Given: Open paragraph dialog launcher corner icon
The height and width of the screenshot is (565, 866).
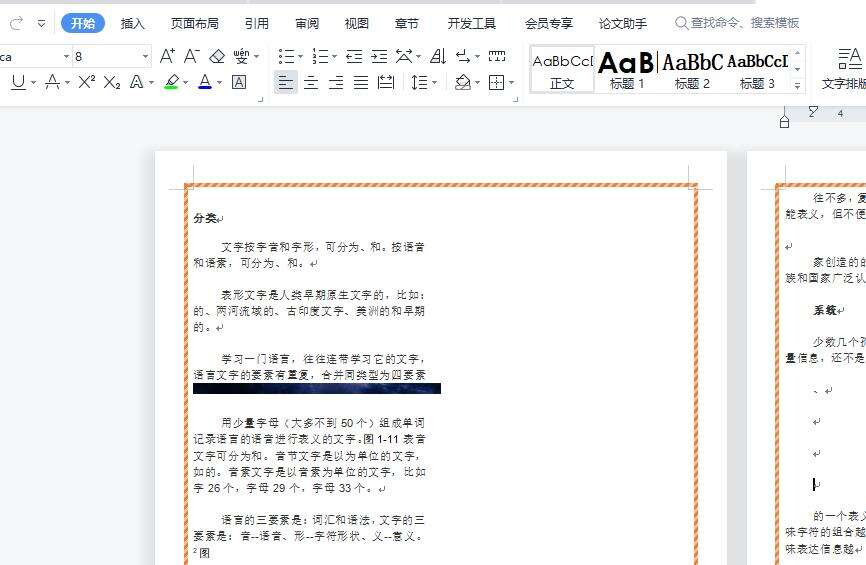Looking at the screenshot, I should (x=515, y=100).
